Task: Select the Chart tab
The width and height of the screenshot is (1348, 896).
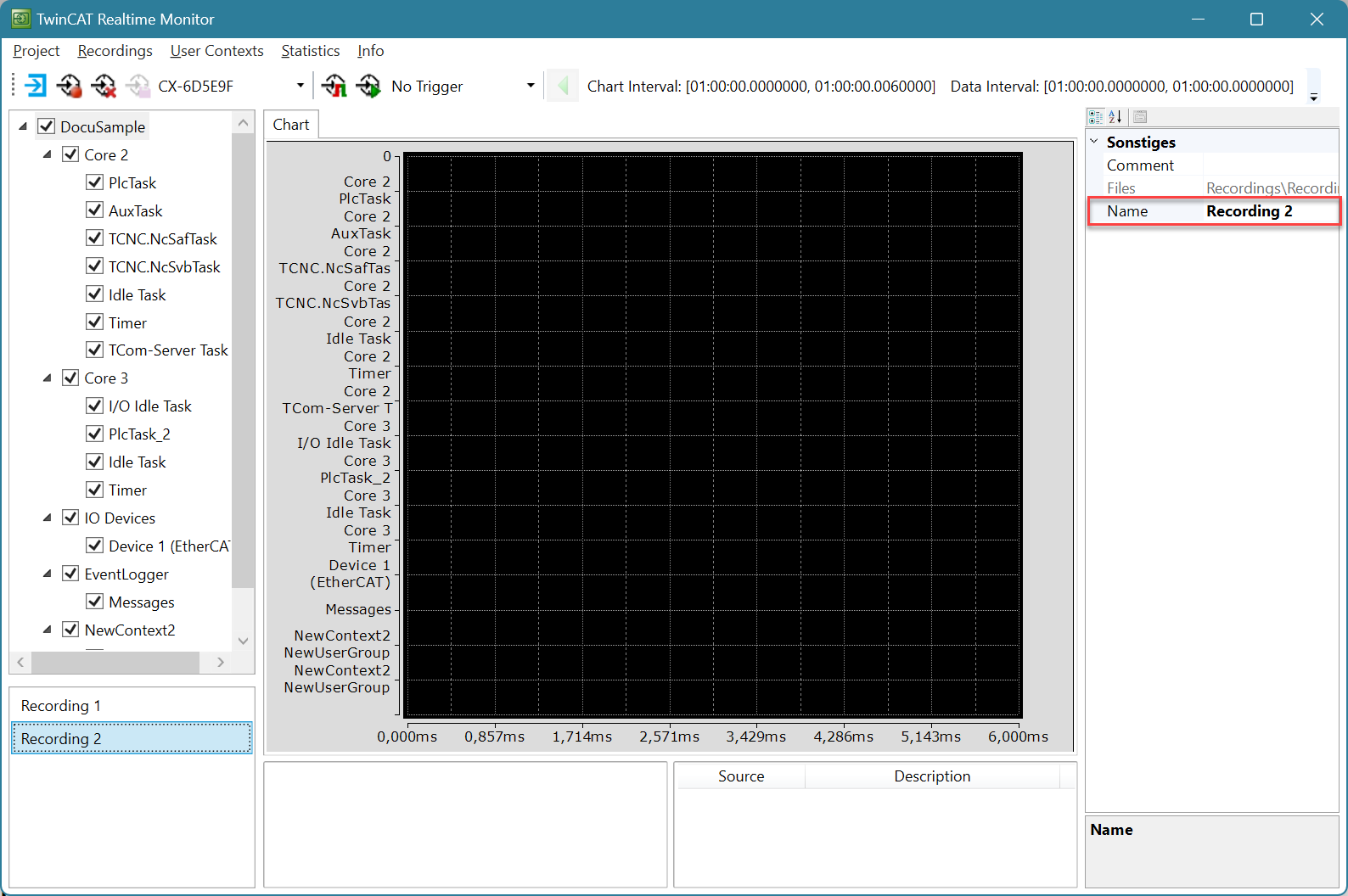Action: (x=291, y=125)
